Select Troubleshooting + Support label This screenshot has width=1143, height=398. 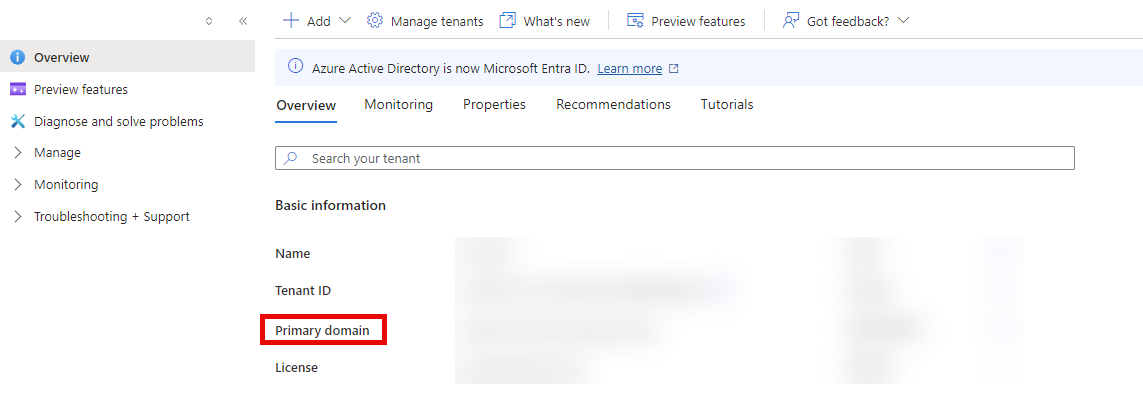112,216
